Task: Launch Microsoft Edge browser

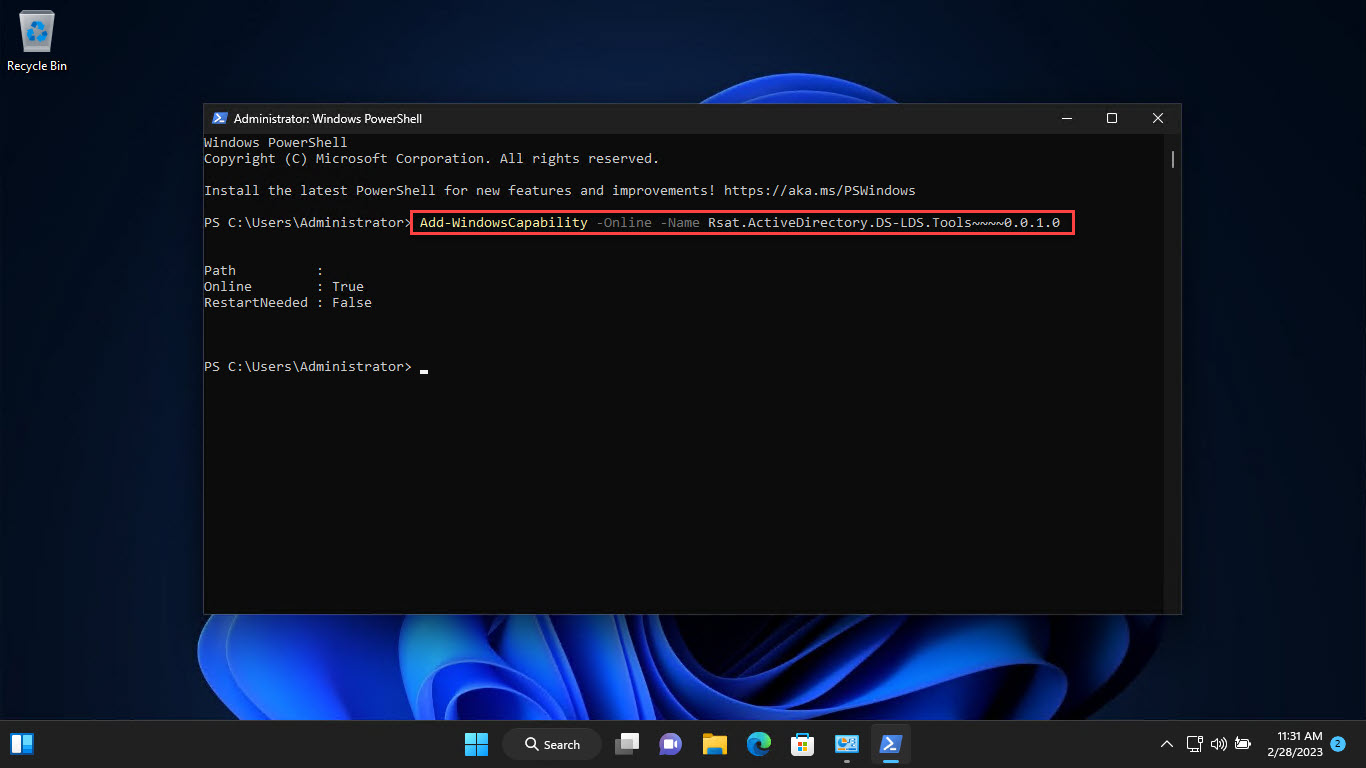Action: click(758, 744)
